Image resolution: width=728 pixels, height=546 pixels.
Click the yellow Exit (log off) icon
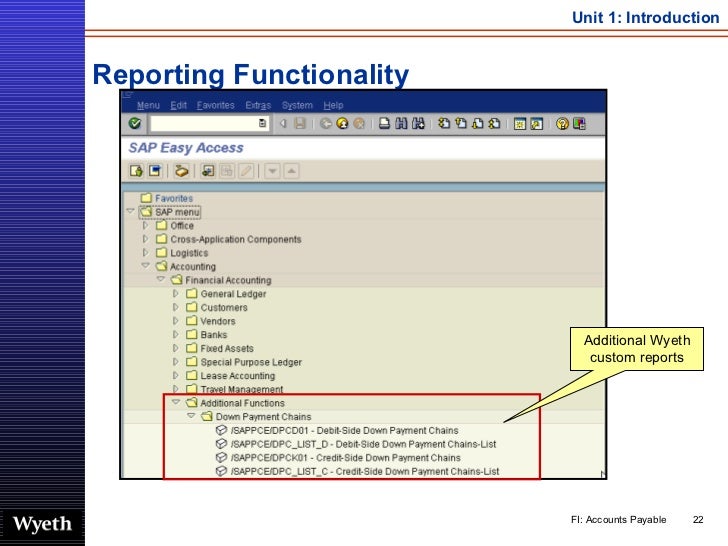342,124
